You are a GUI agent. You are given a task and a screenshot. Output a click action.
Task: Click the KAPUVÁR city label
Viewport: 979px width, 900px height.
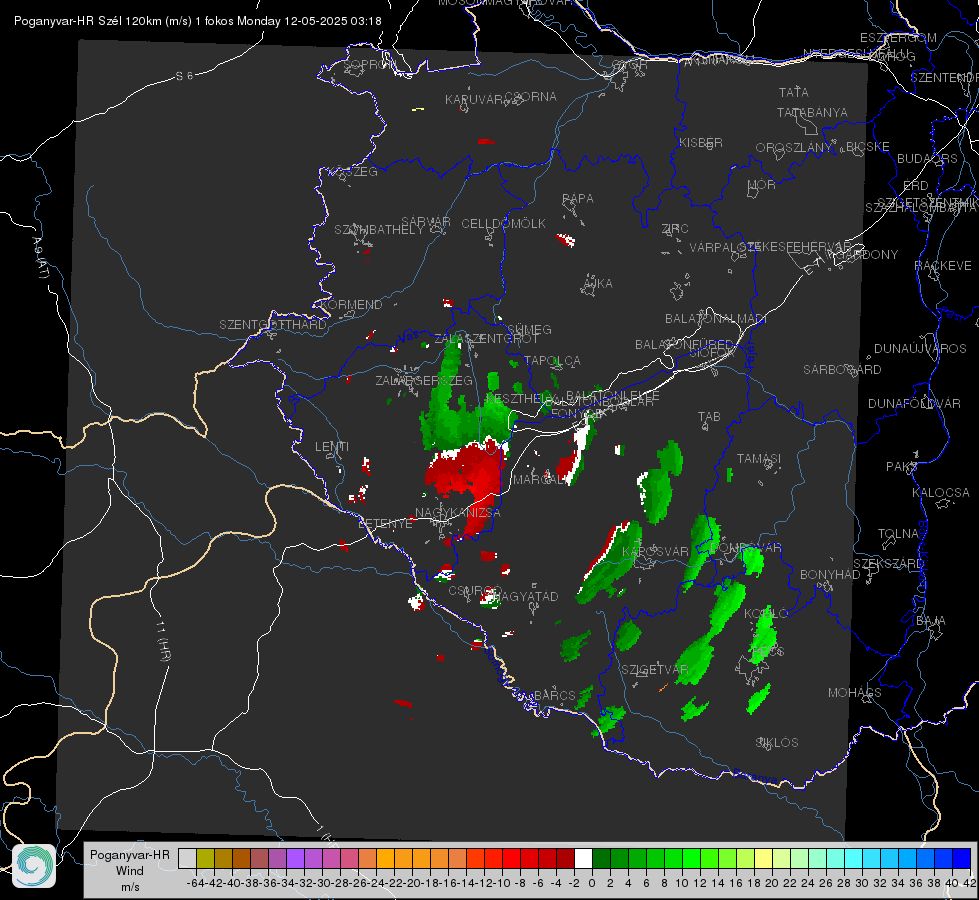[x=475, y=100]
